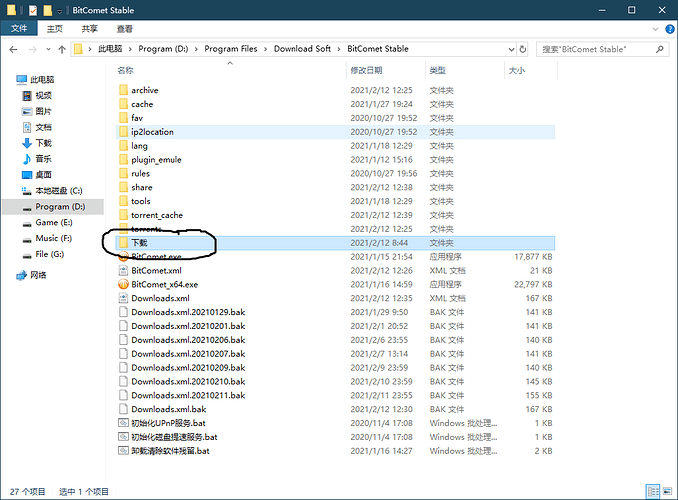Screen dimensions: 678x500
Task: Select the 卸载清除软件残留.bat batch file
Action: pos(170,451)
